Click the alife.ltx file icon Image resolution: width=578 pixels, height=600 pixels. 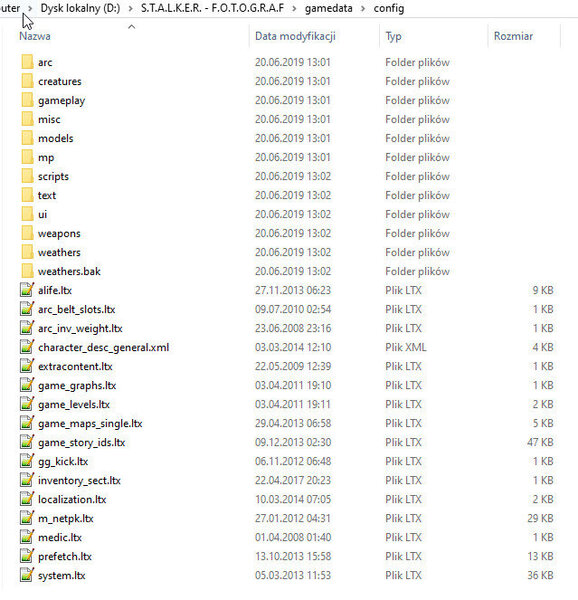point(27,290)
